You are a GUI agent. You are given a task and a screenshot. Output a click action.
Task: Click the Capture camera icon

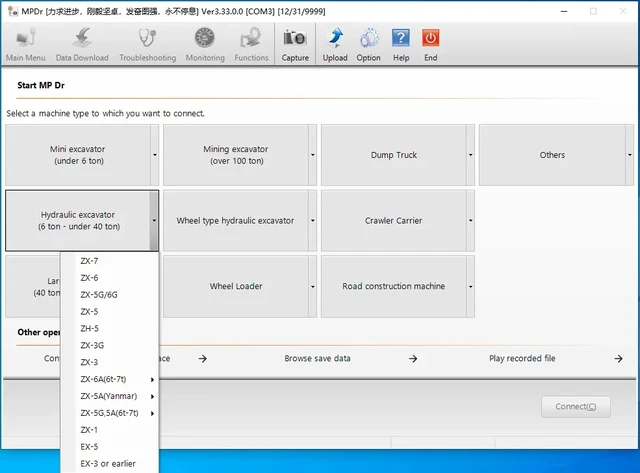click(x=295, y=38)
